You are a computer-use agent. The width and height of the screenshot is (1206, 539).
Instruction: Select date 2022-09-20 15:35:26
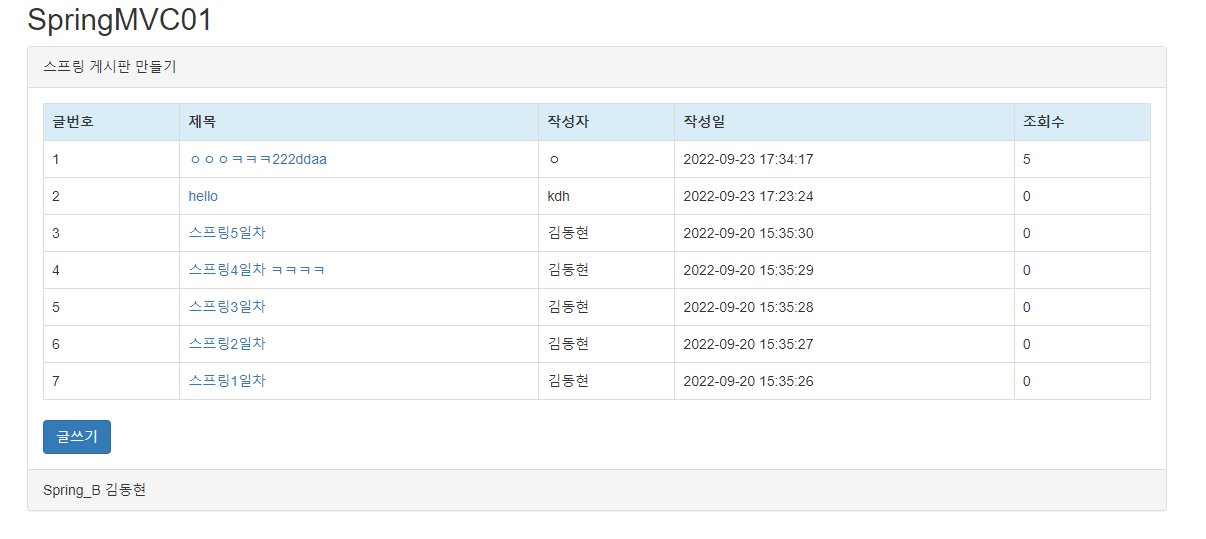[x=748, y=381]
